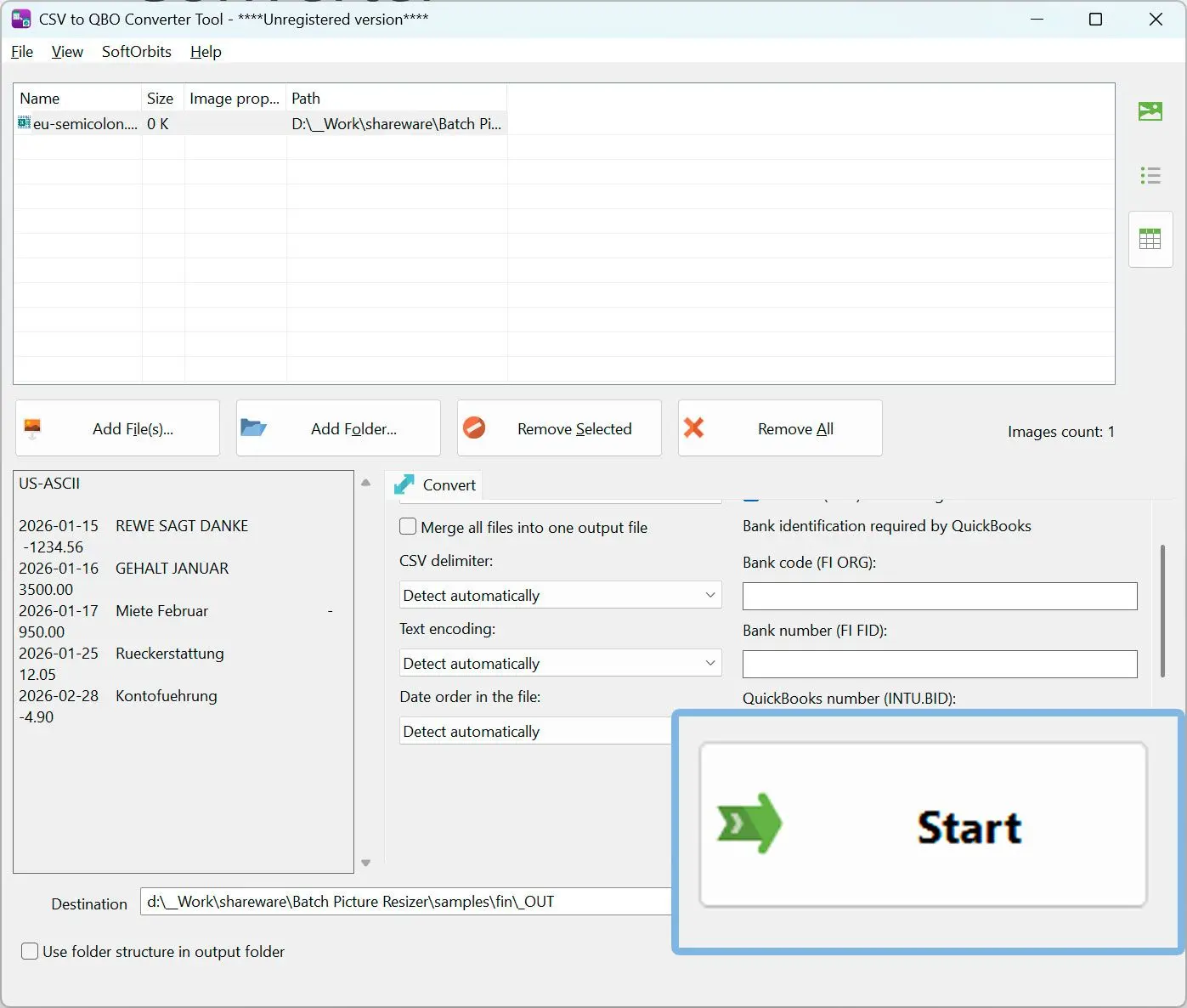The image size is (1187, 1008).
Task: Enable Merge all files into one output file
Action: 408,527
